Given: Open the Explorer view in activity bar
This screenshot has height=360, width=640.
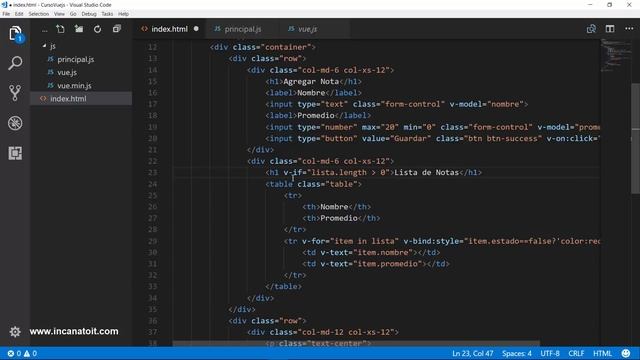Looking at the screenshot, I should pos(15,33).
